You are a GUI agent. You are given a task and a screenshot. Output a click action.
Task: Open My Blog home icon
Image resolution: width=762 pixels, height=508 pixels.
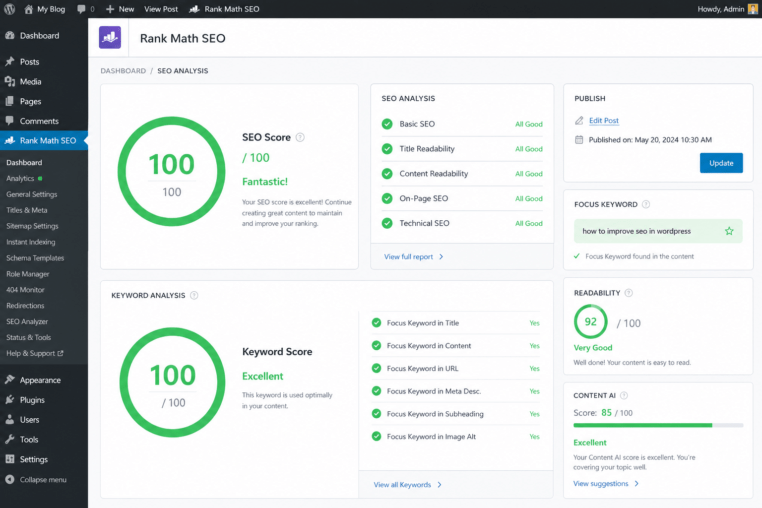29,9
